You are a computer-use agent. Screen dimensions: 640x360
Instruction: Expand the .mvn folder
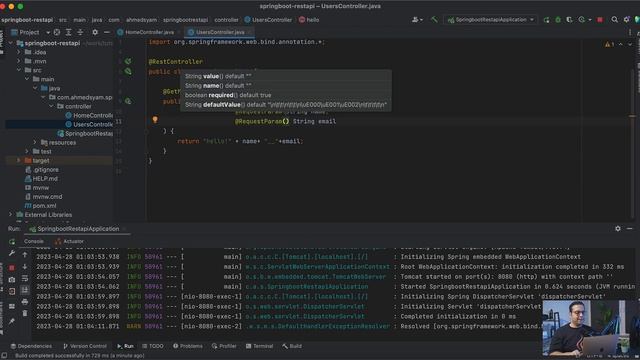pyautogui.click(x=19, y=61)
